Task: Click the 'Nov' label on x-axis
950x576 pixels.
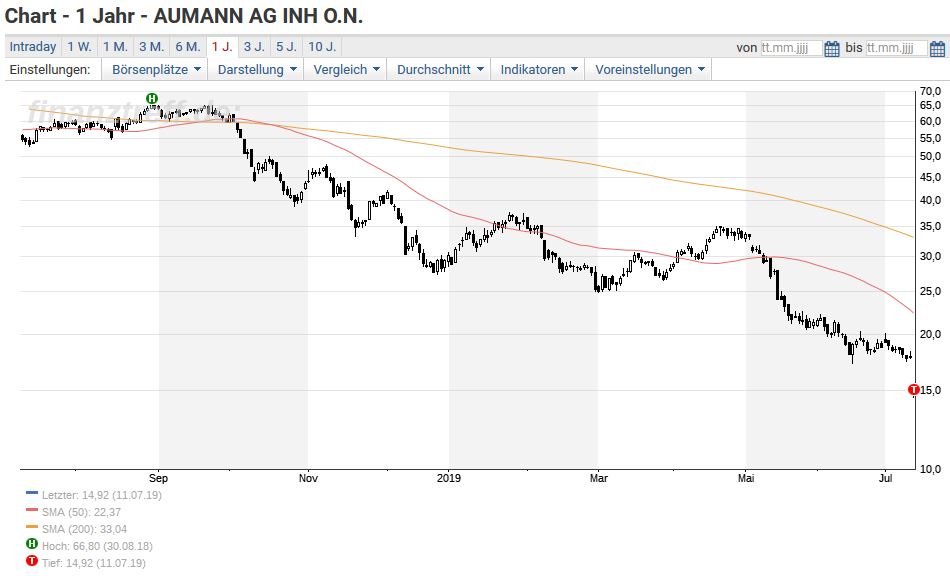Action: point(308,478)
